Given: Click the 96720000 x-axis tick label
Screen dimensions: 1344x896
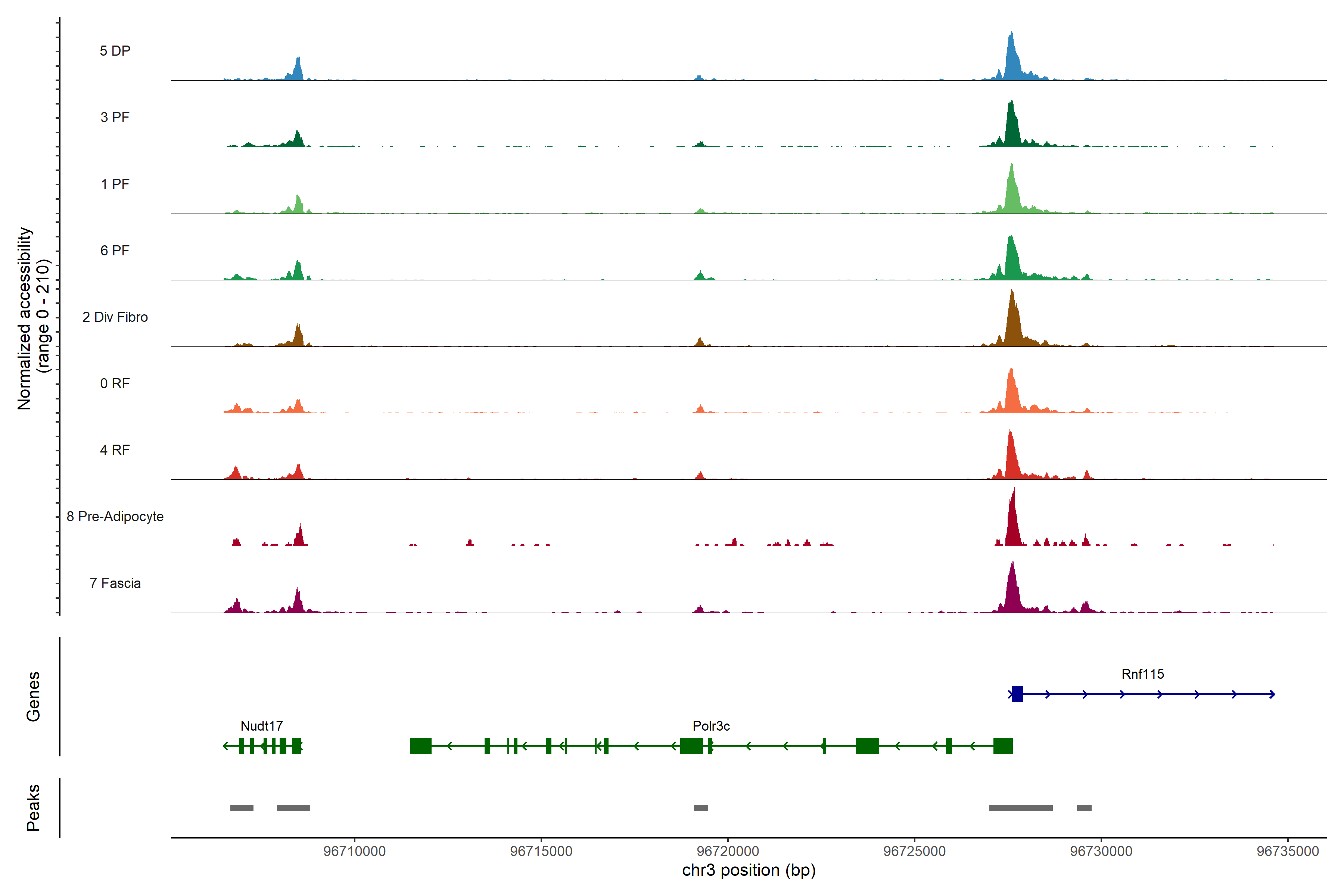Looking at the screenshot, I should pyautogui.click(x=728, y=851).
